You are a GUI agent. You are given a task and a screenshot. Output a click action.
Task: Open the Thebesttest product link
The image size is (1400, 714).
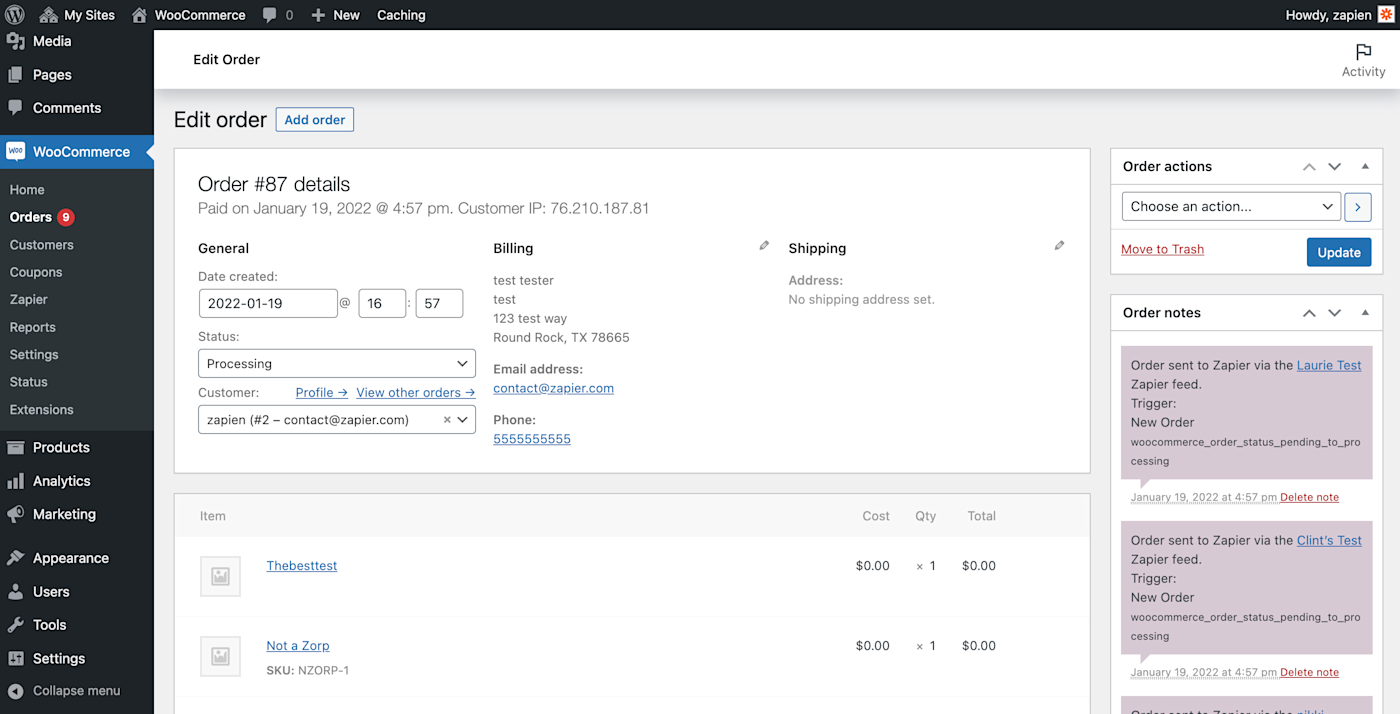coord(302,566)
